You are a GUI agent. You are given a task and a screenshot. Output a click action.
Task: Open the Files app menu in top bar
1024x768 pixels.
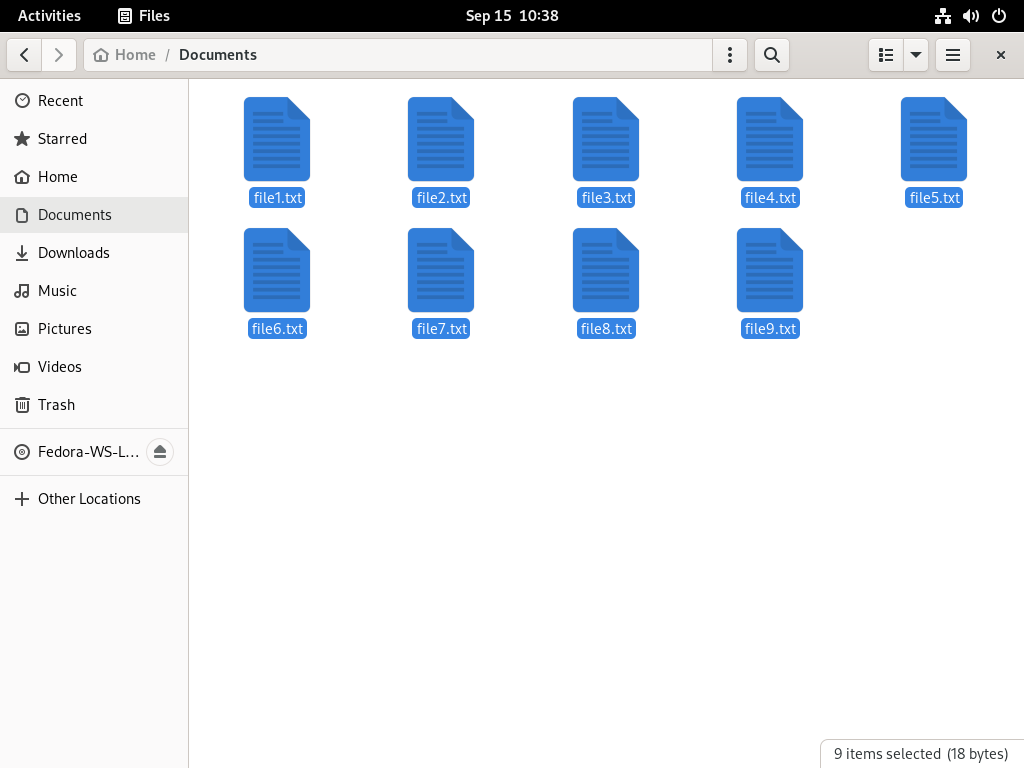pos(144,16)
